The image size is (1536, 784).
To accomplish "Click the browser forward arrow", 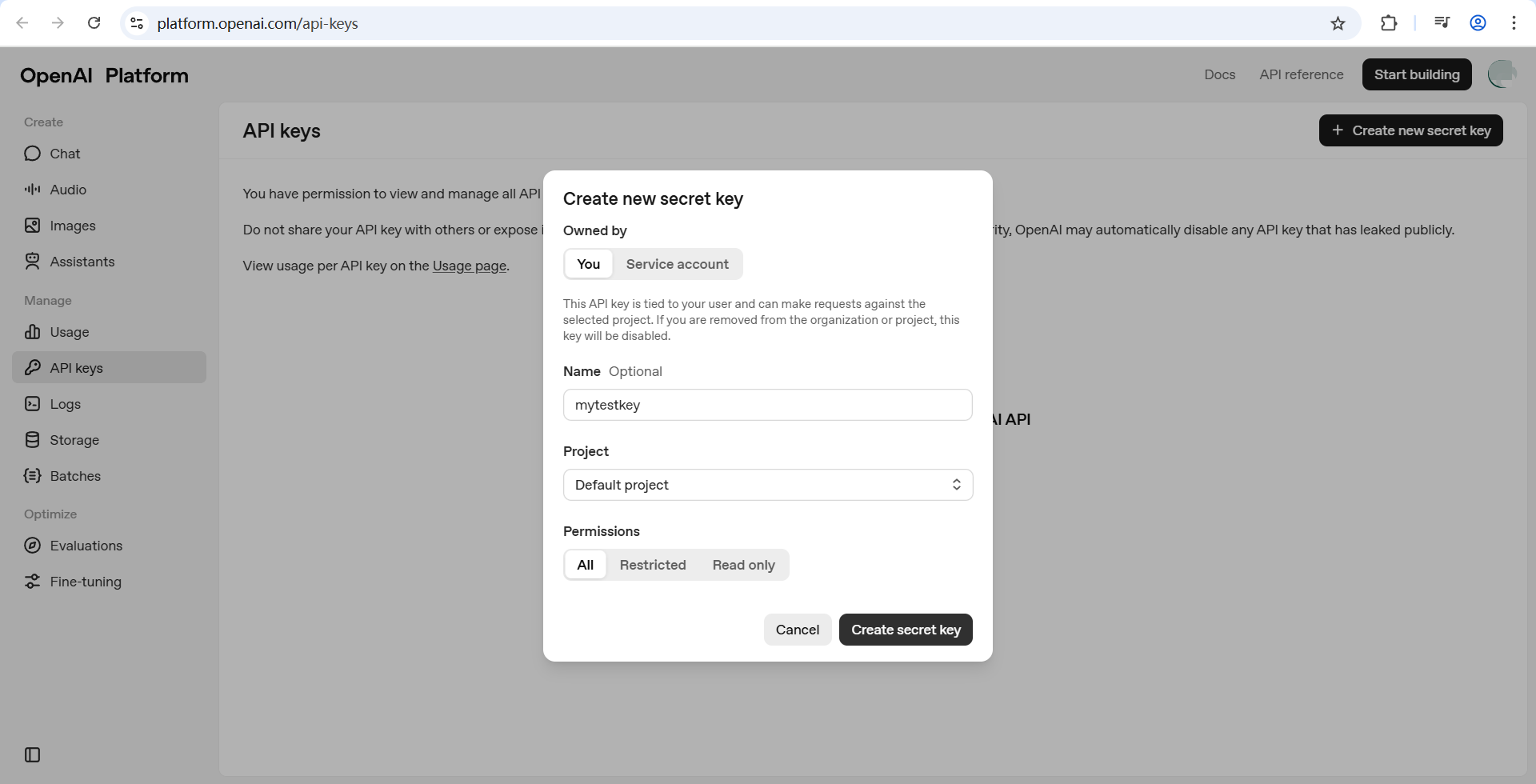I will point(58,23).
